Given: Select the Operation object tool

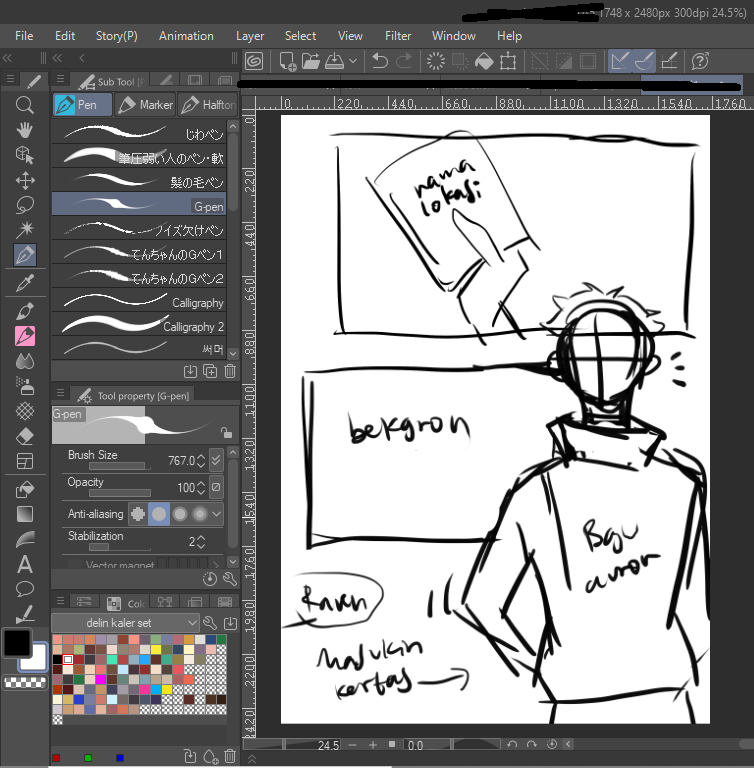Looking at the screenshot, I should [x=24, y=155].
